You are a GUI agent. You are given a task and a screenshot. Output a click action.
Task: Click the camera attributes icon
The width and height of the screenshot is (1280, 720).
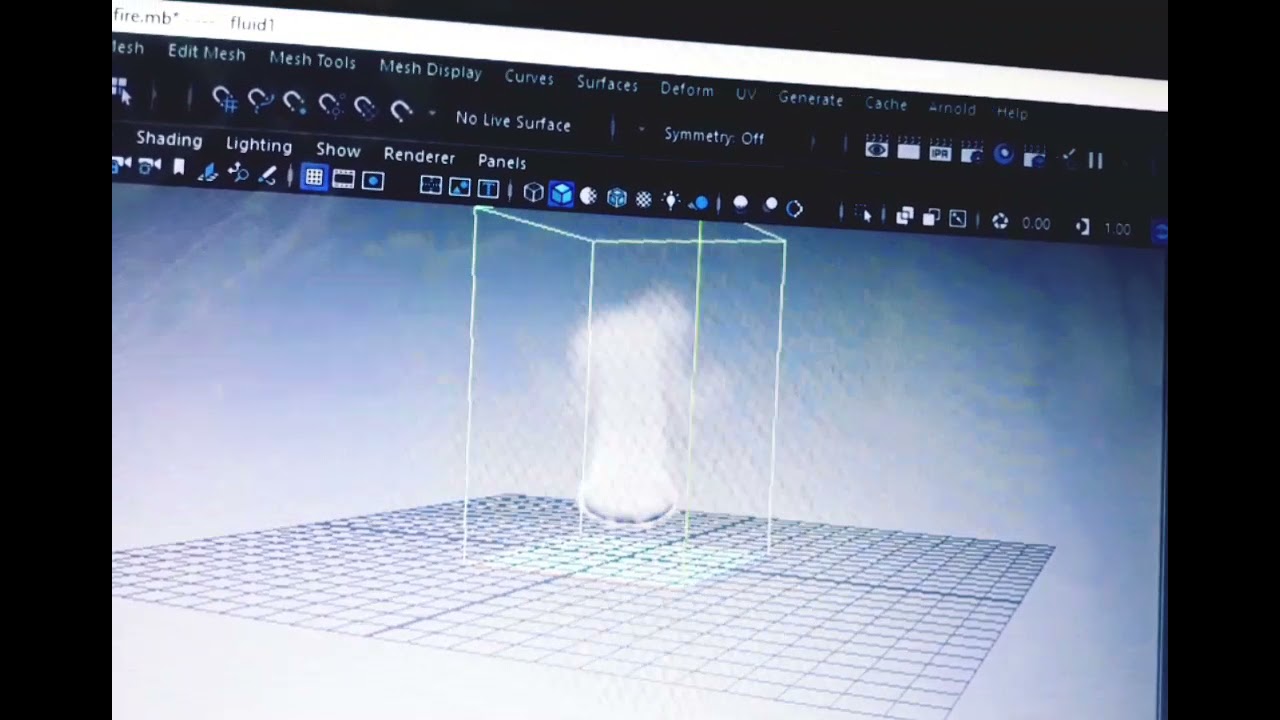pyautogui.click(x=149, y=166)
